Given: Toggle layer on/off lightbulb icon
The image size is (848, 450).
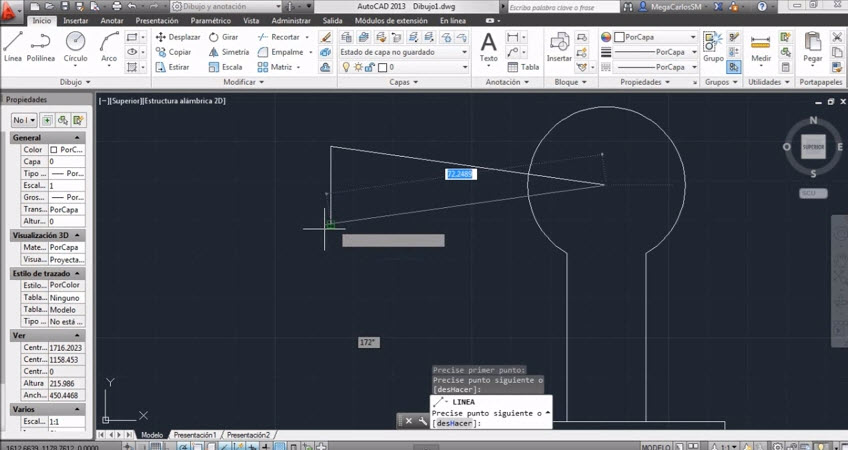Looking at the screenshot, I should click(346, 67).
